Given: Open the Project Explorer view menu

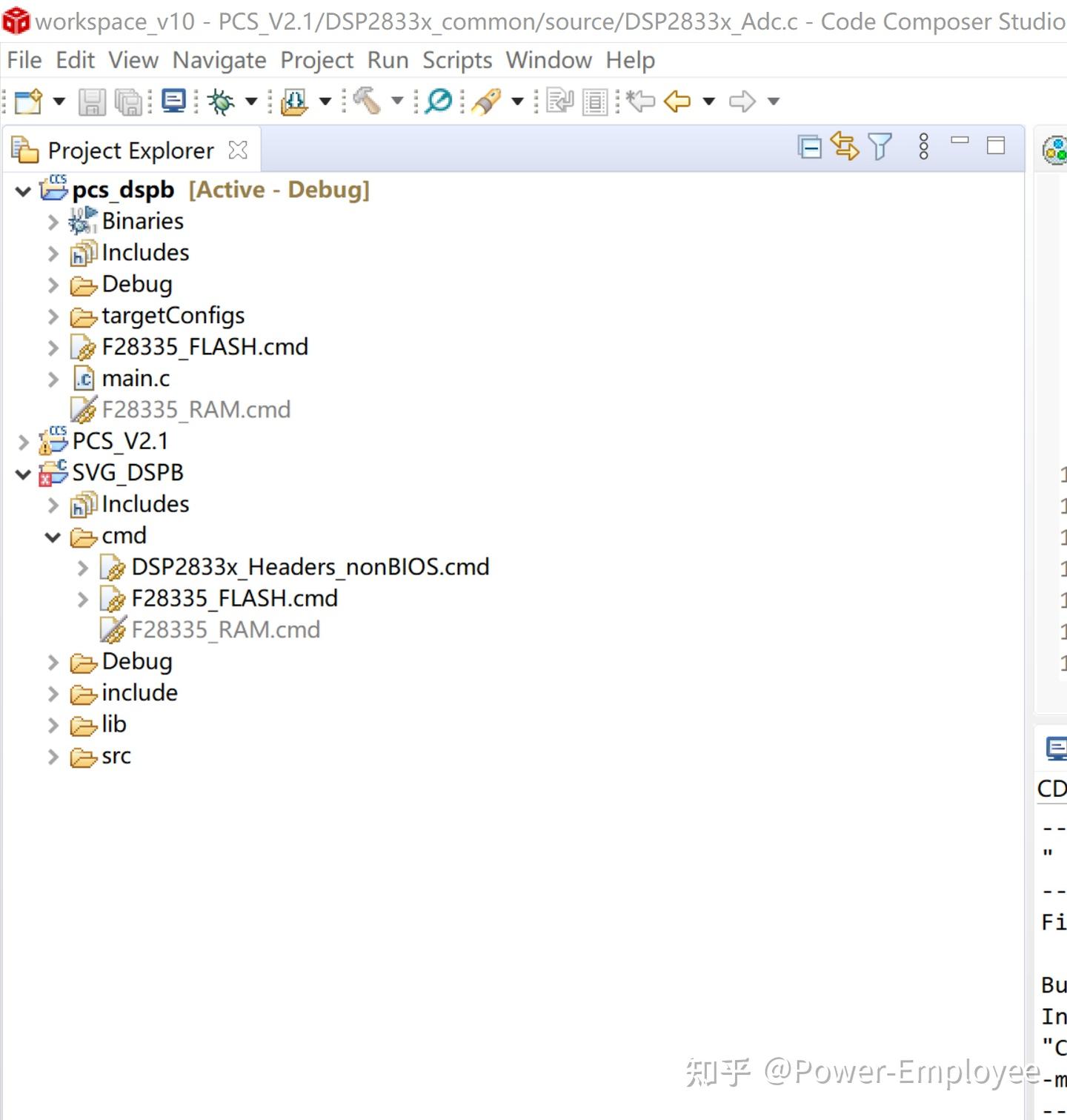Looking at the screenshot, I should pyautogui.click(x=924, y=147).
